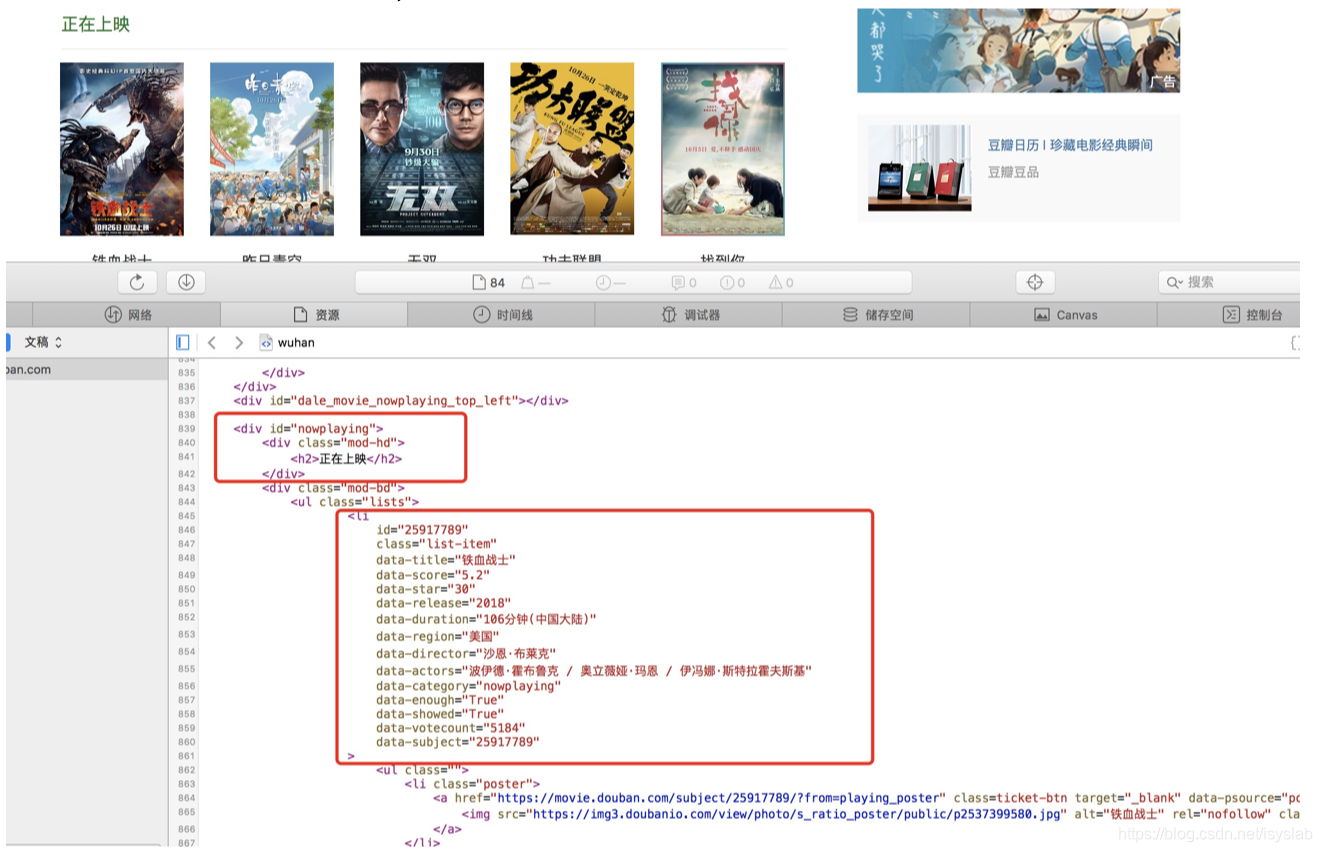Click the 正在上映 heading on the page
This screenshot has width=1322, height=852.
(x=96, y=24)
